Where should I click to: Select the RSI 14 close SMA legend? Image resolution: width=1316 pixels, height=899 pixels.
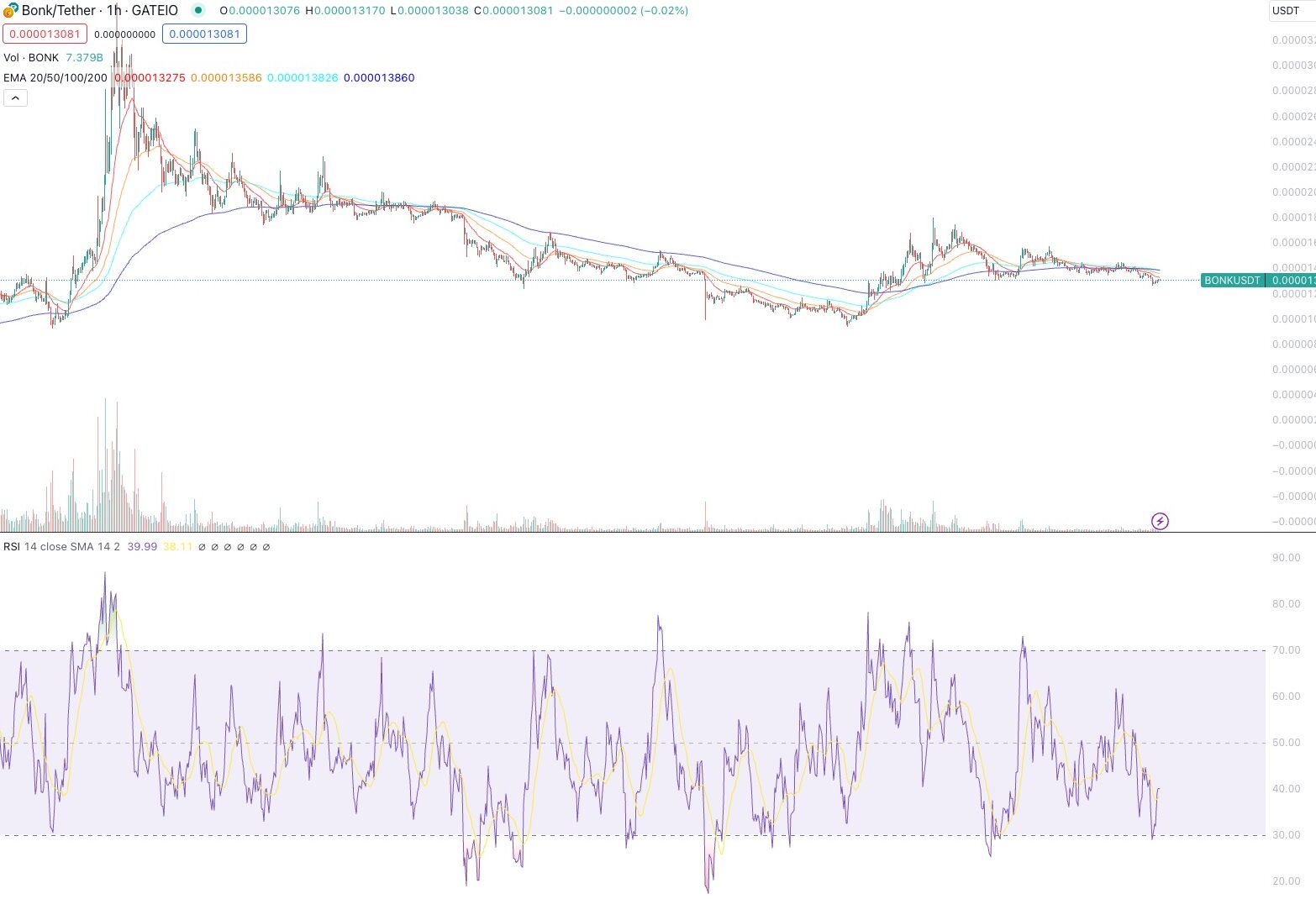(x=61, y=546)
